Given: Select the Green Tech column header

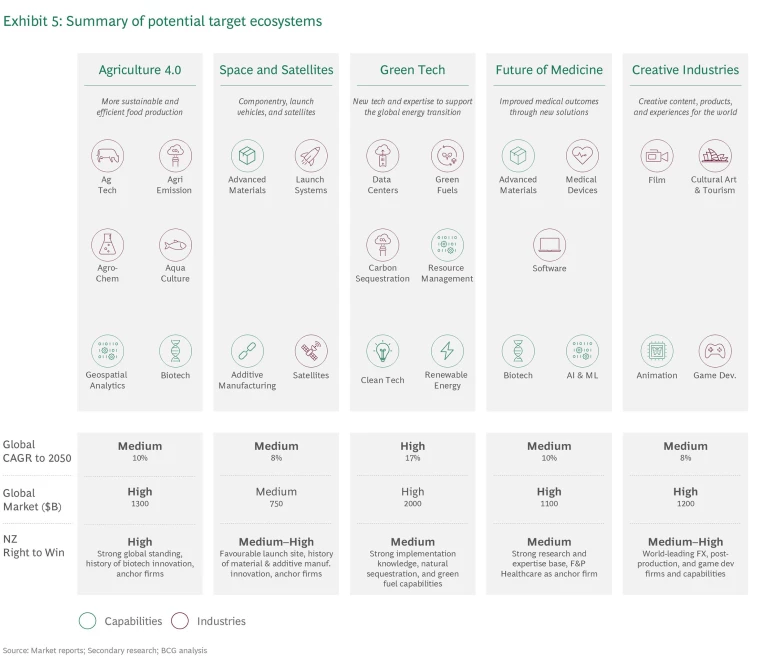Looking at the screenshot, I should coord(412,70).
